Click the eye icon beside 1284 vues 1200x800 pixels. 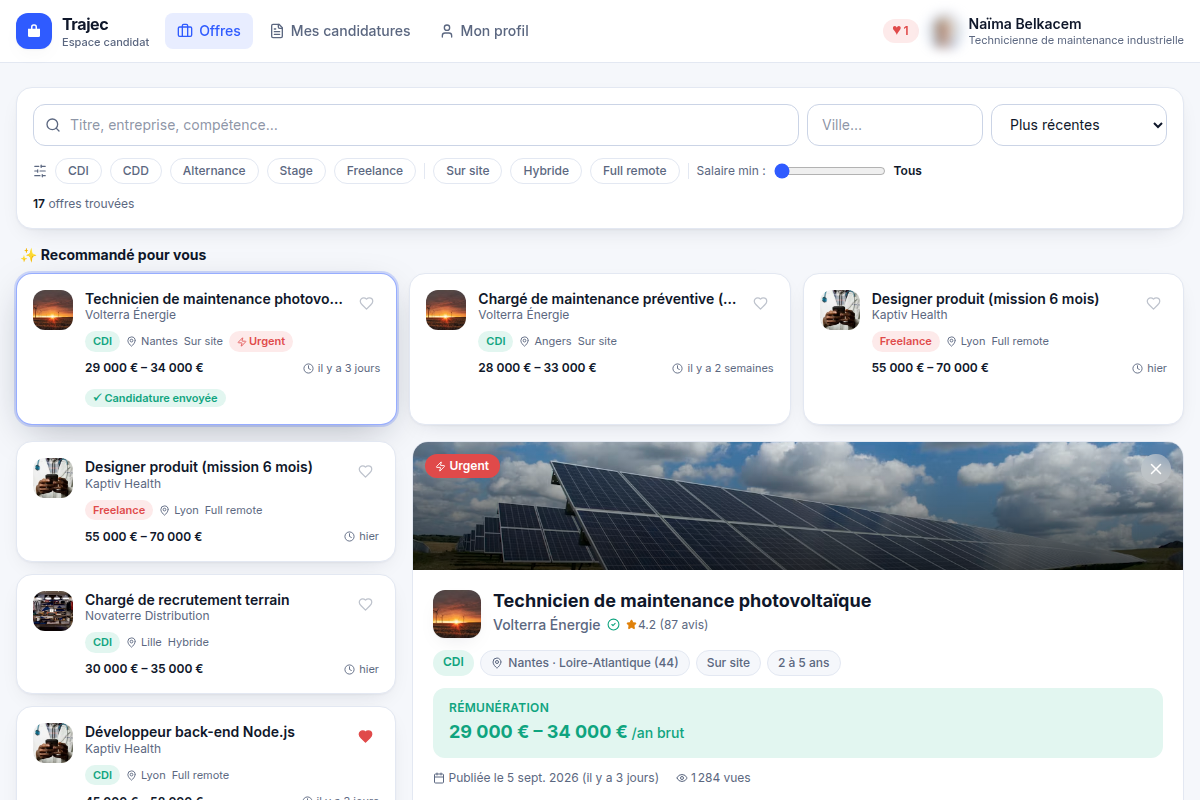point(682,778)
